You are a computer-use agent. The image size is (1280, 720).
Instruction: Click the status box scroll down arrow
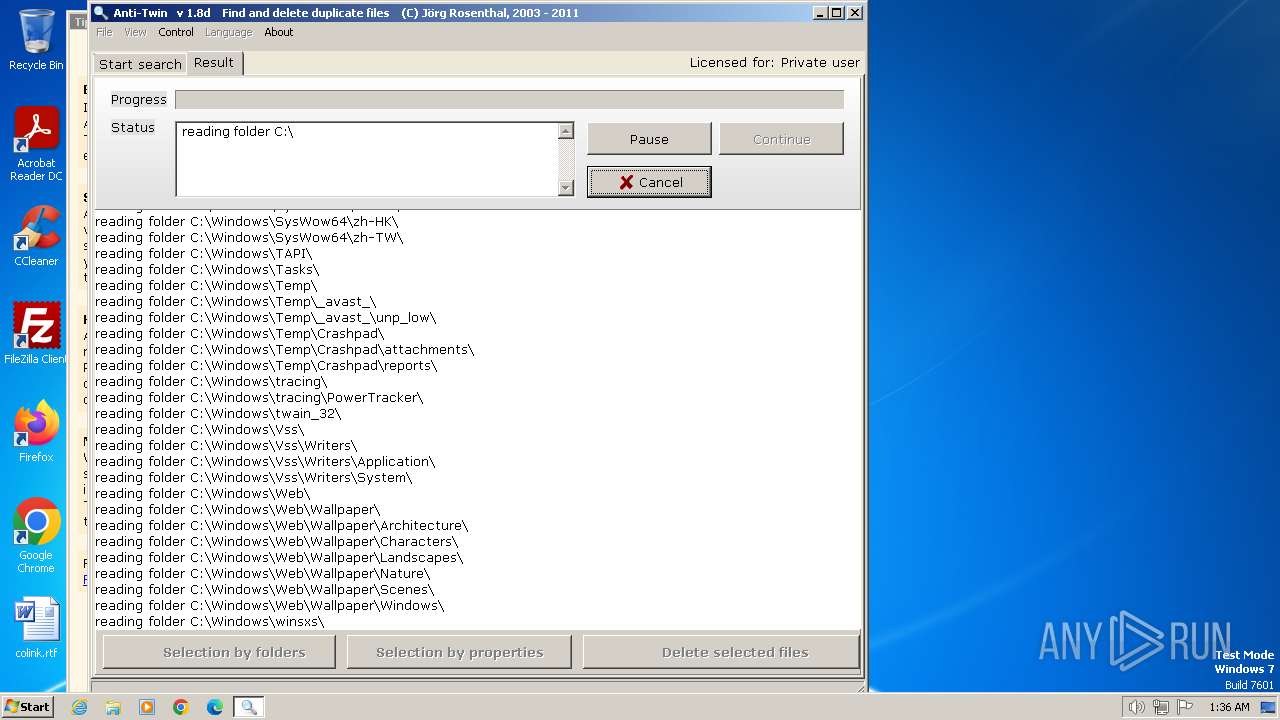[x=566, y=187]
